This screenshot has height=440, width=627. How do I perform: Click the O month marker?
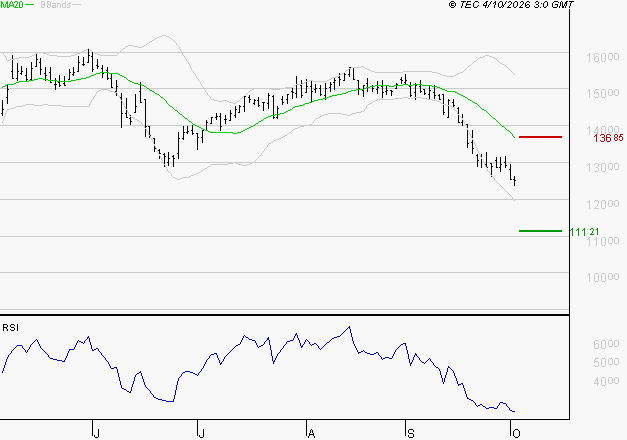pos(516,433)
